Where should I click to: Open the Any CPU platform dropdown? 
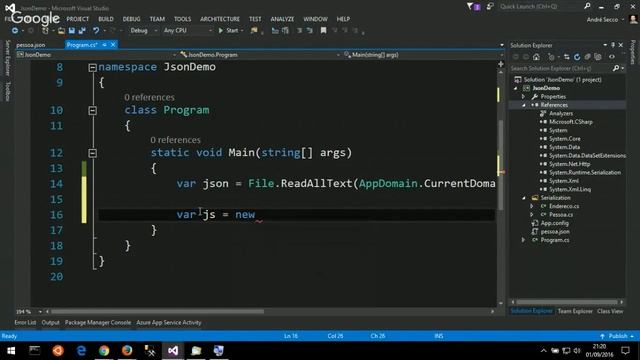pyautogui.click(x=187, y=31)
